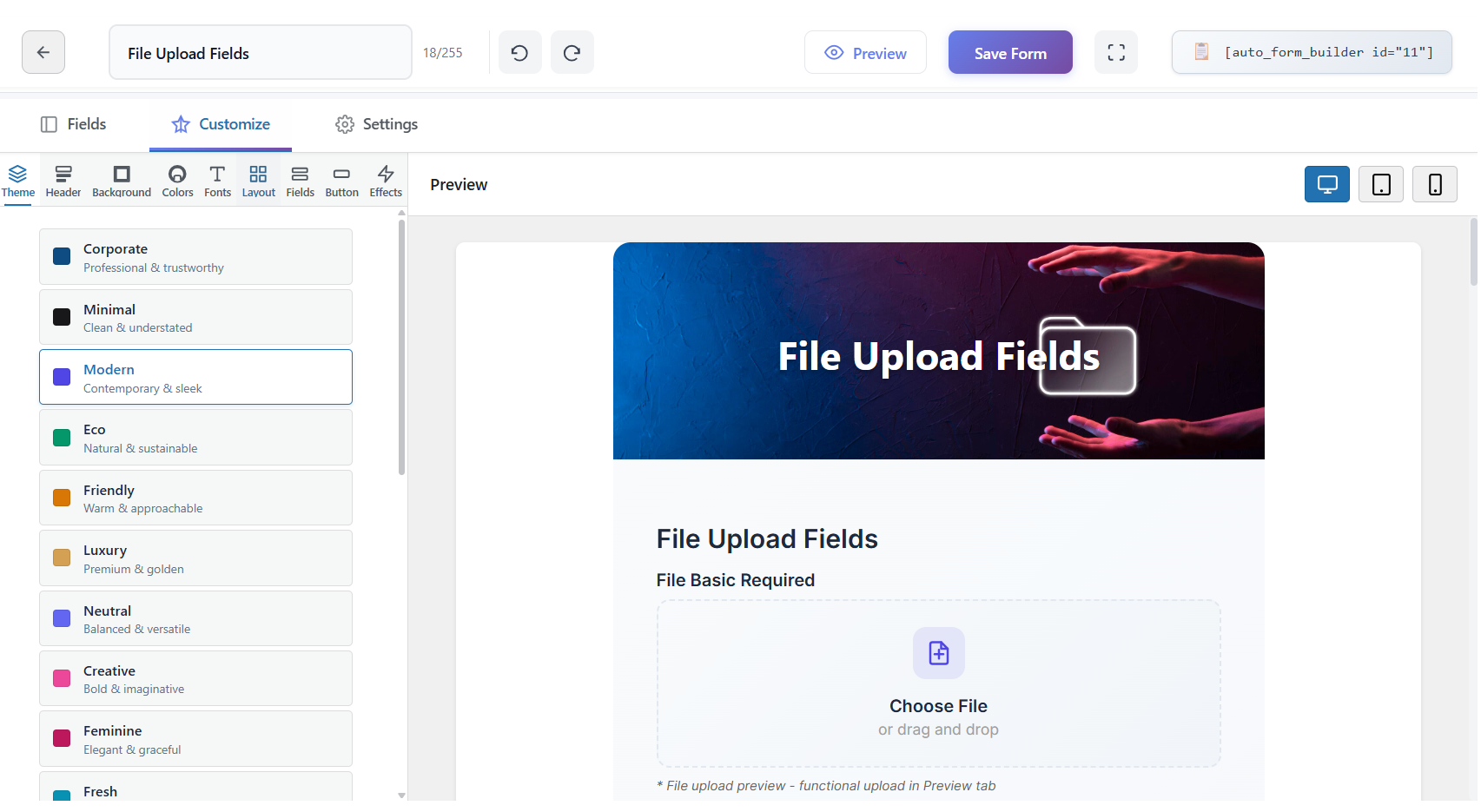The image size is (1481, 812).
Task: Select the Feminine theme
Action: pyautogui.click(x=195, y=738)
